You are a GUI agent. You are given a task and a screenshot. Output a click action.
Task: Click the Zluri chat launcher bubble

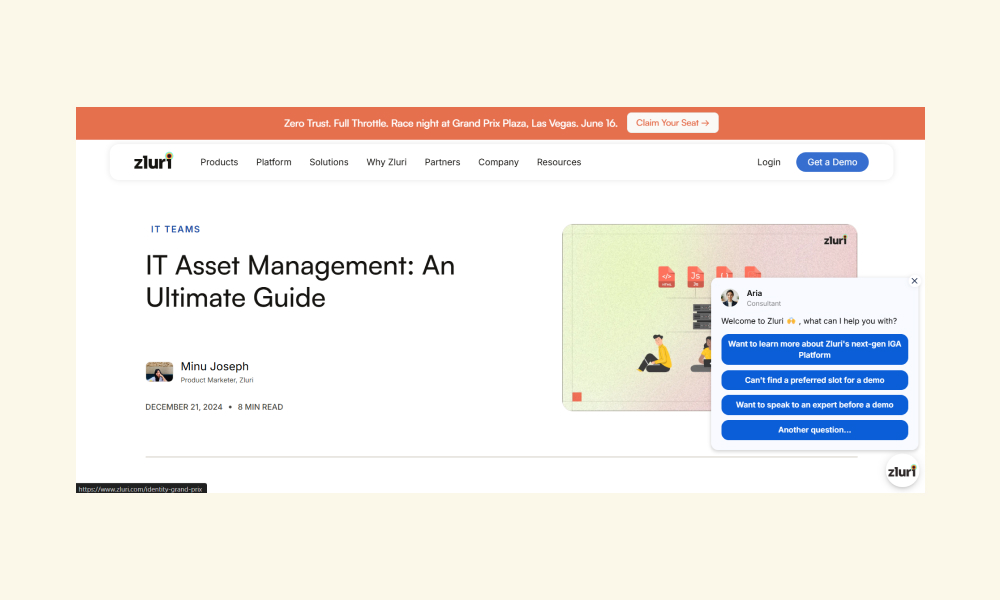coord(902,471)
